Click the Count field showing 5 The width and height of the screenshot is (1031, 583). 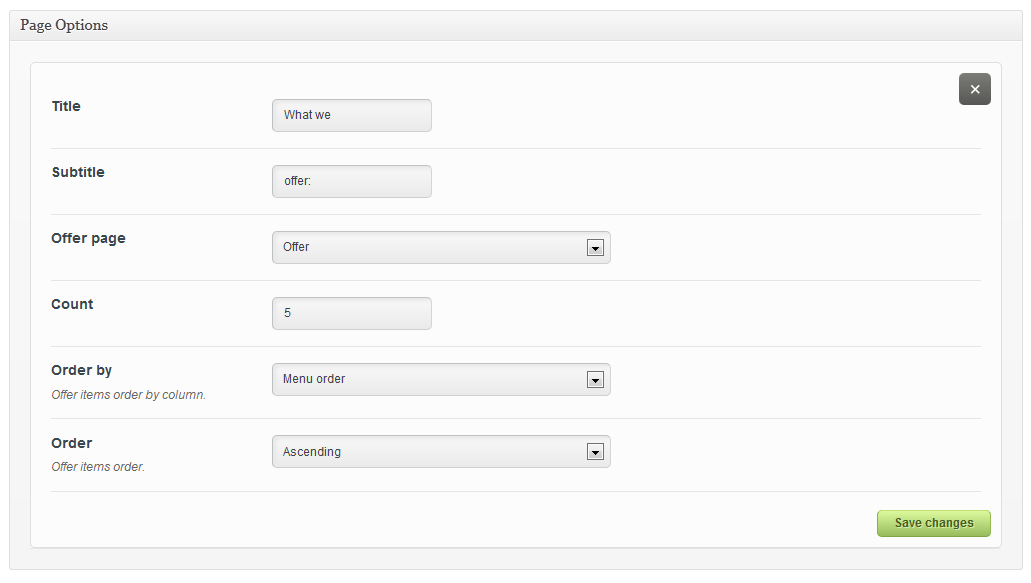click(351, 313)
